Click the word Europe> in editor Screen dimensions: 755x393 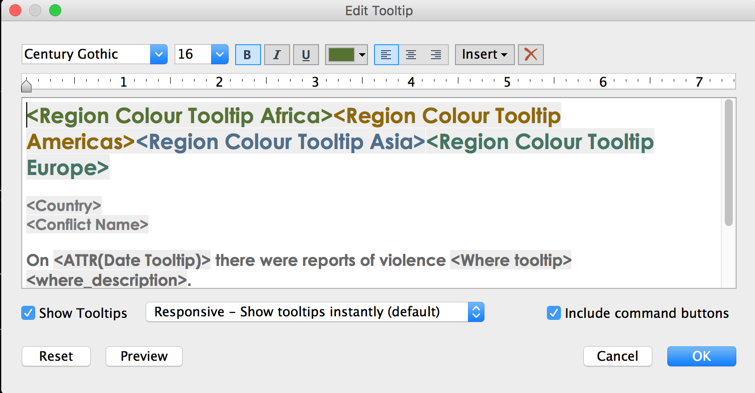click(68, 168)
